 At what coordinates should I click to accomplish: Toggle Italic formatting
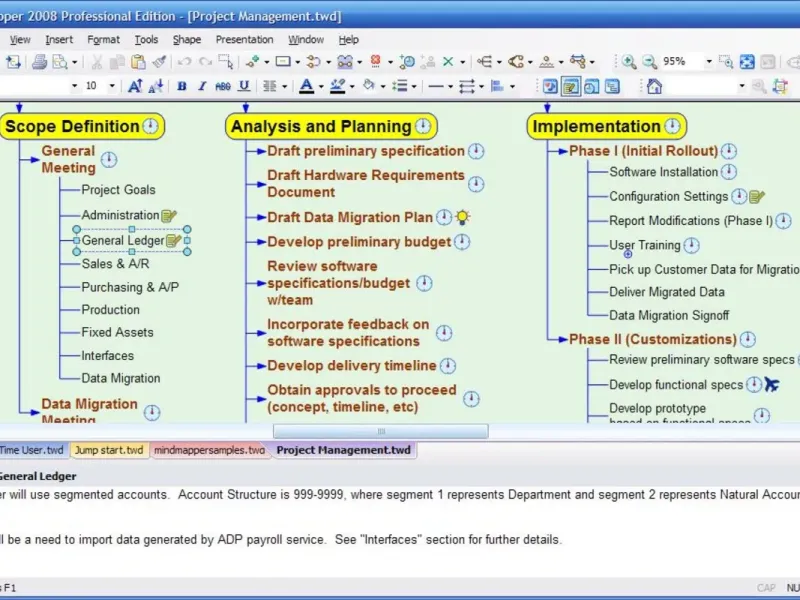point(202,86)
